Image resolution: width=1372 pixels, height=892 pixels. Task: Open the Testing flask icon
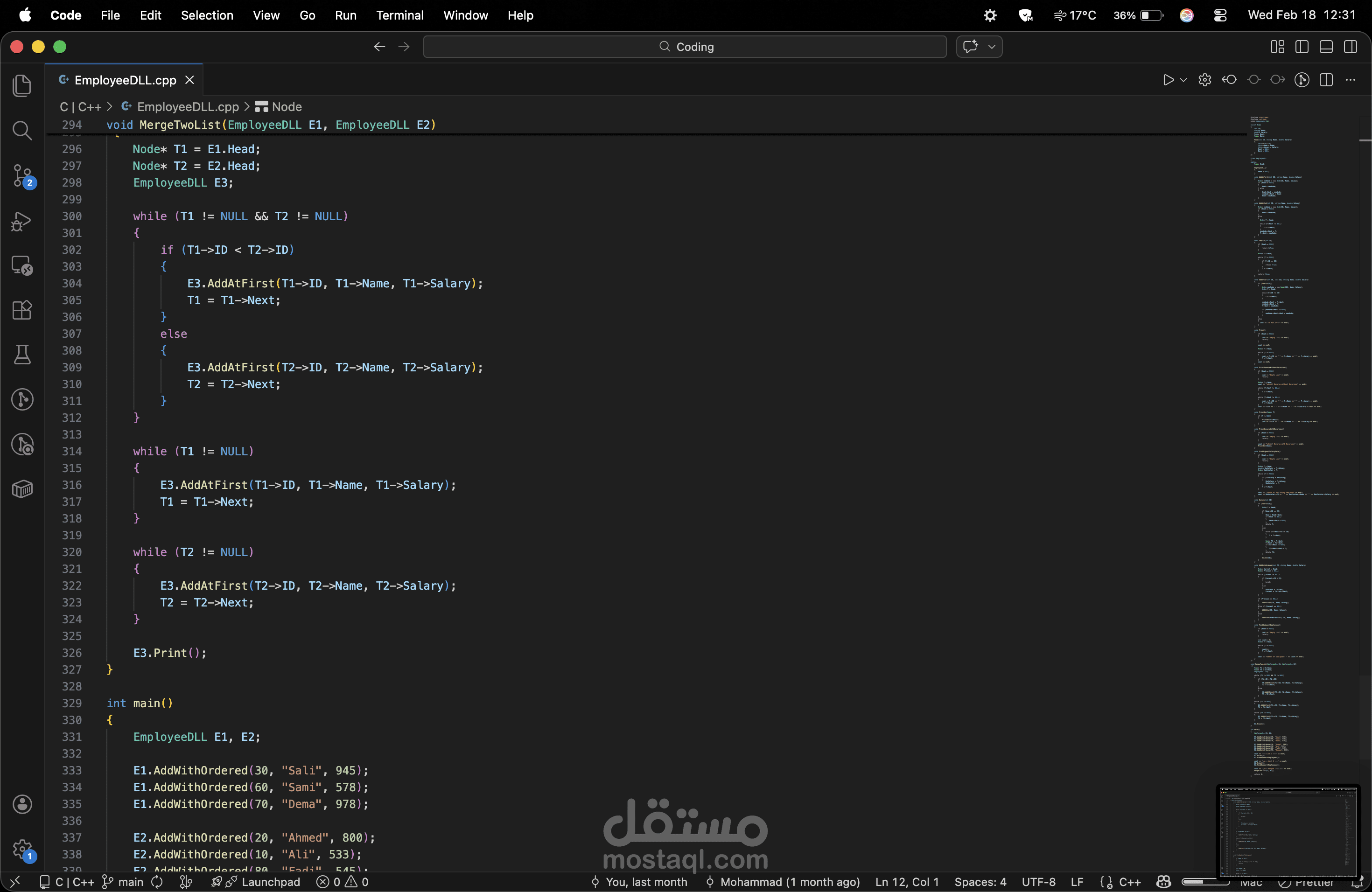(x=22, y=355)
